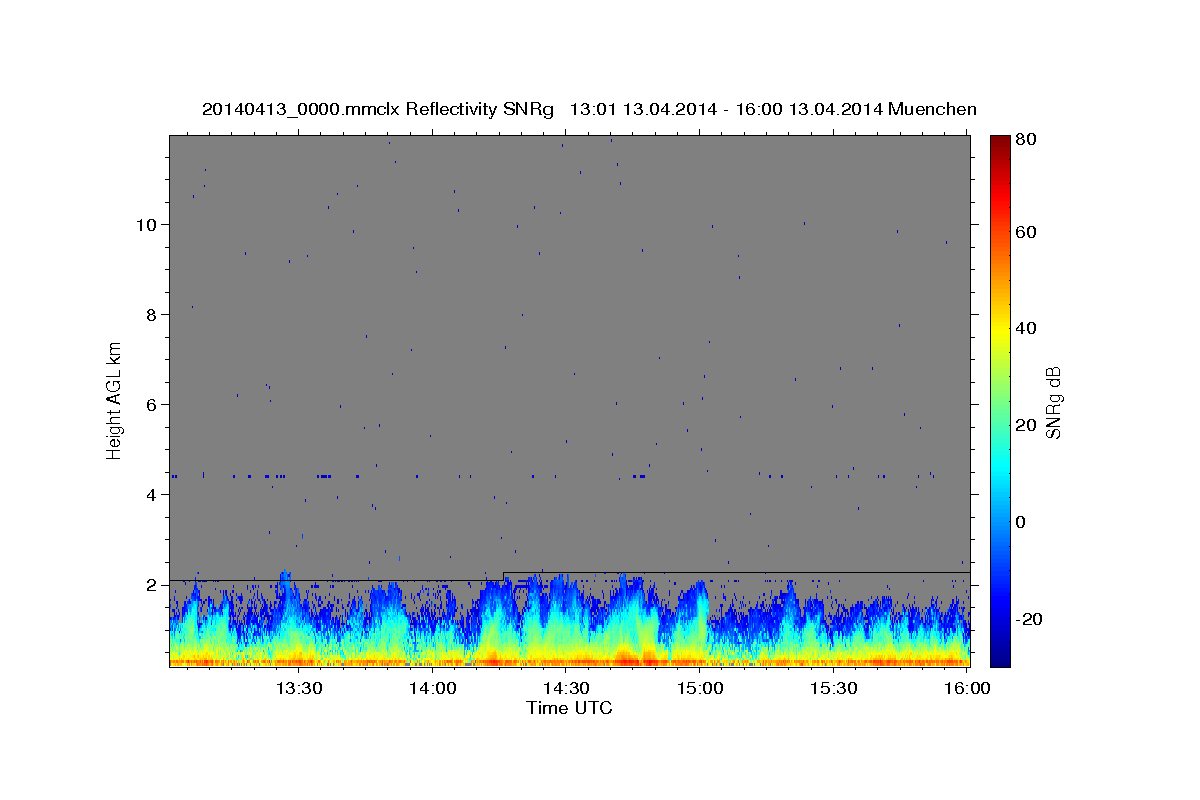The width and height of the screenshot is (1200, 800).
Task: Click the height tick label 10
Action: [148, 225]
